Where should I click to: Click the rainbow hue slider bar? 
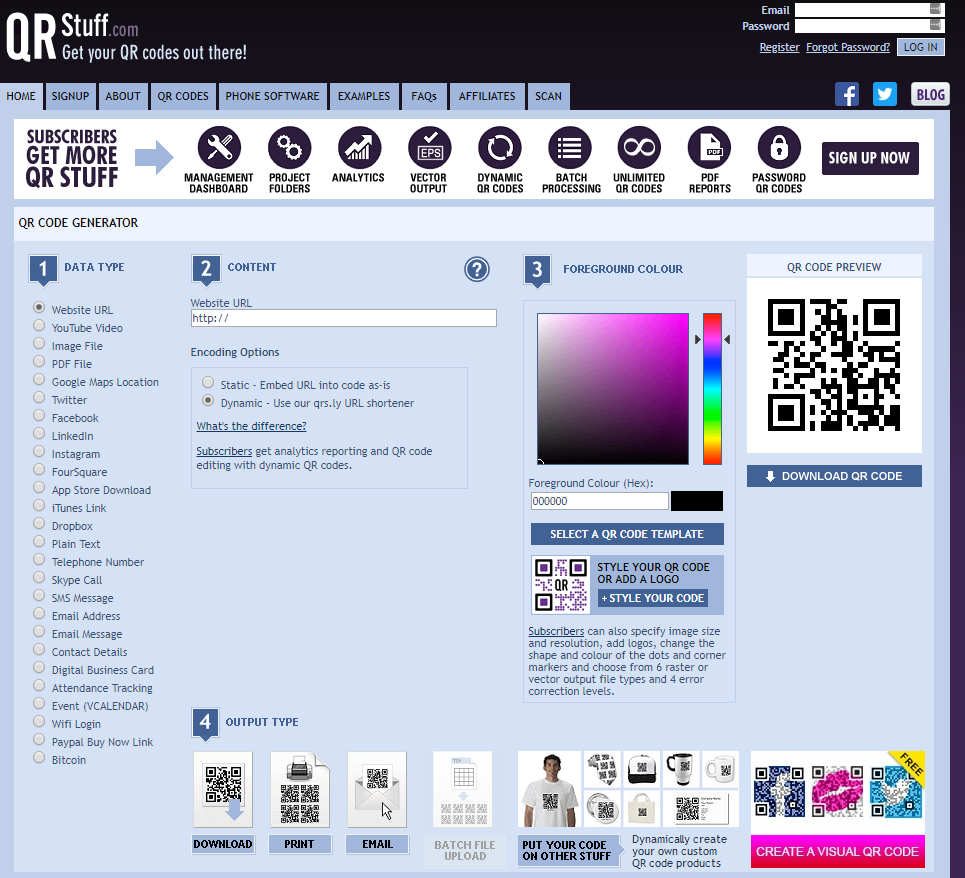(x=712, y=389)
